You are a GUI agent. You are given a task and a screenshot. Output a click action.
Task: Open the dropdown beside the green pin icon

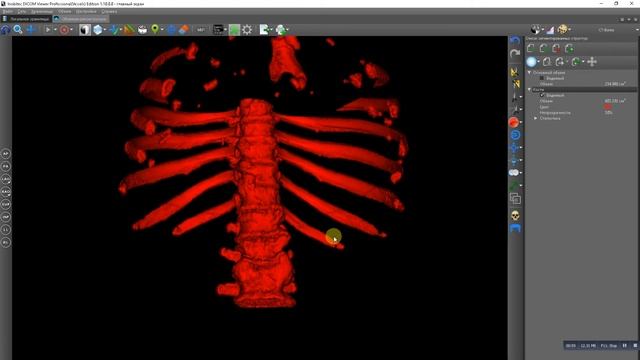pyautogui.click(x=162, y=29)
